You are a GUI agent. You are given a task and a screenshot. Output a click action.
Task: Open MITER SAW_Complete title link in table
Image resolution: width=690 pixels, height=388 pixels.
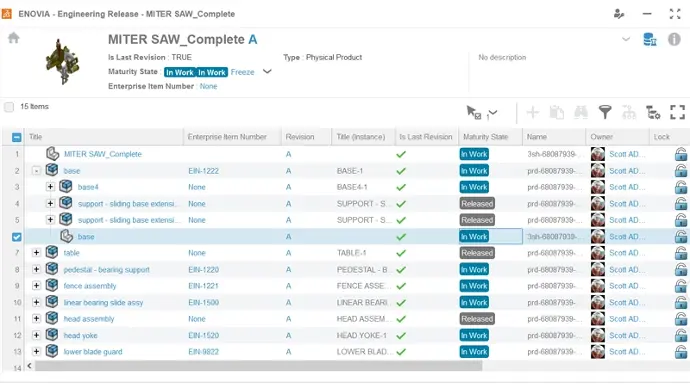pyautogui.click(x=103, y=154)
